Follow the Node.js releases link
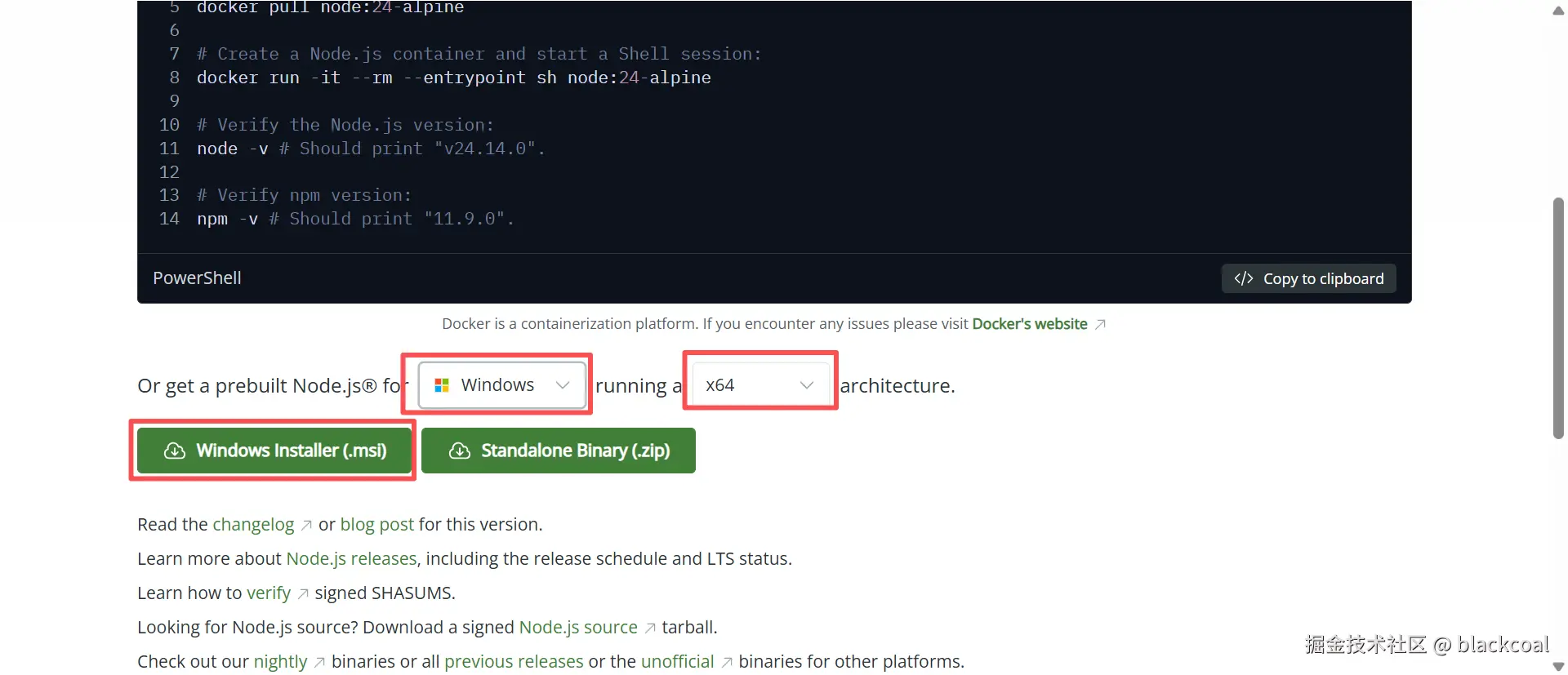 point(351,559)
